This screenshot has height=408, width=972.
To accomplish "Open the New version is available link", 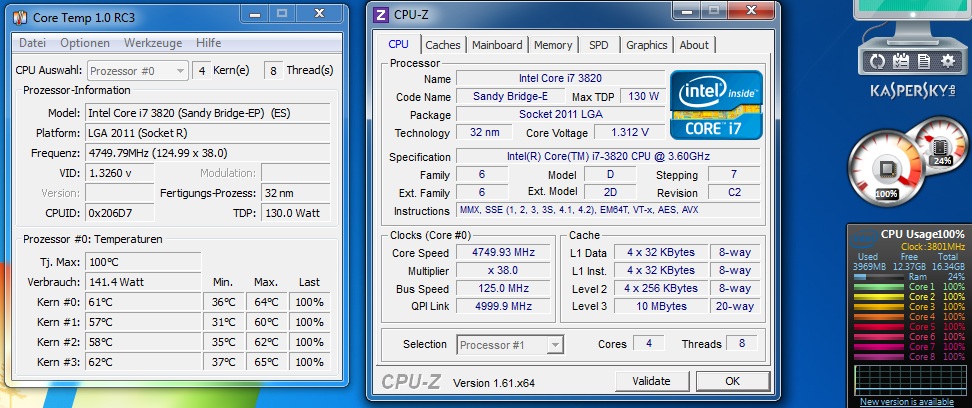I will click(x=907, y=402).
